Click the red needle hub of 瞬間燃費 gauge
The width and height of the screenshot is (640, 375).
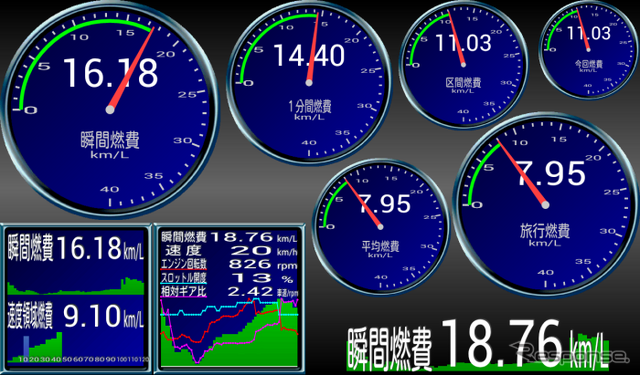[x=110, y=109]
